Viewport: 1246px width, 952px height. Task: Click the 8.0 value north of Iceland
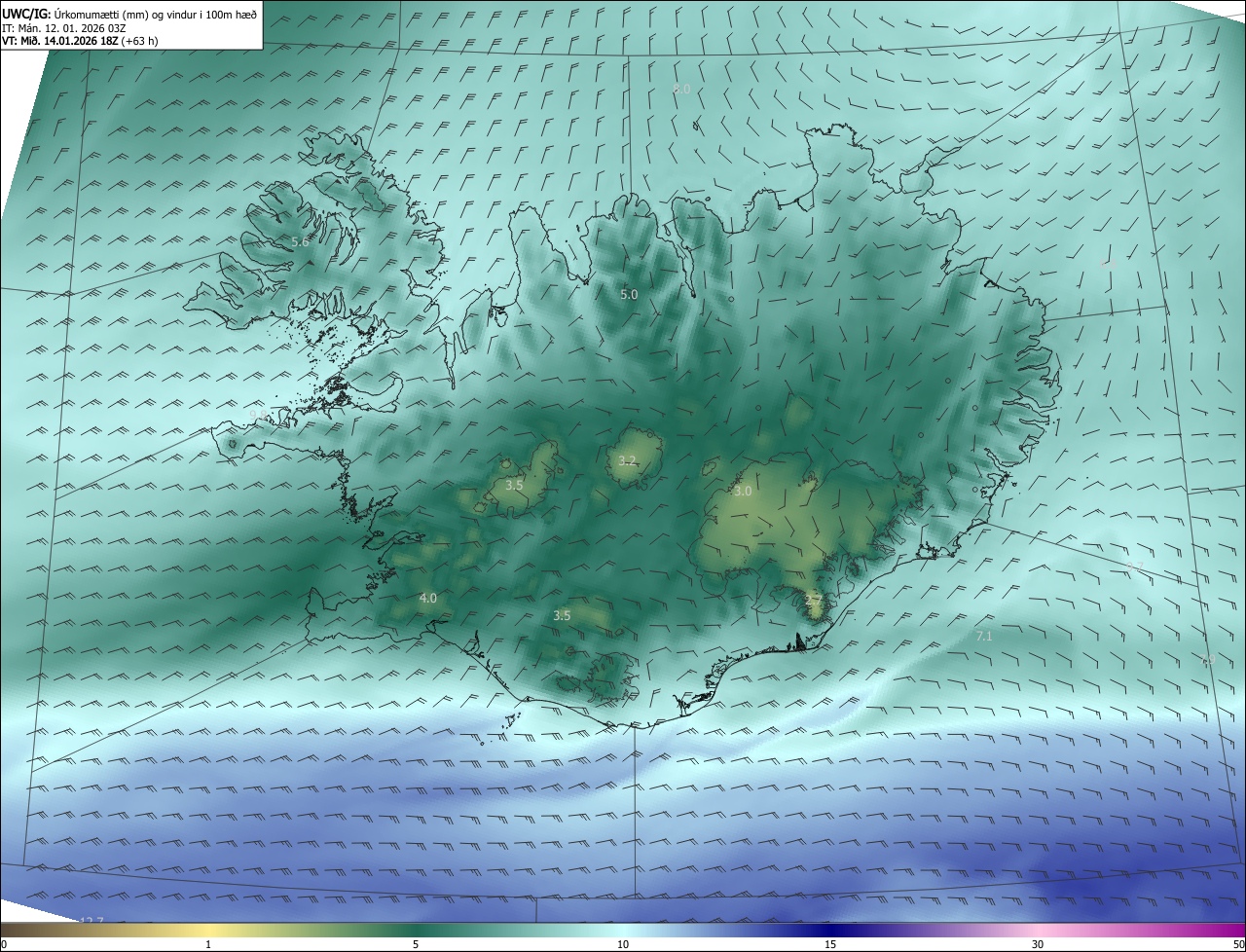coord(681,89)
